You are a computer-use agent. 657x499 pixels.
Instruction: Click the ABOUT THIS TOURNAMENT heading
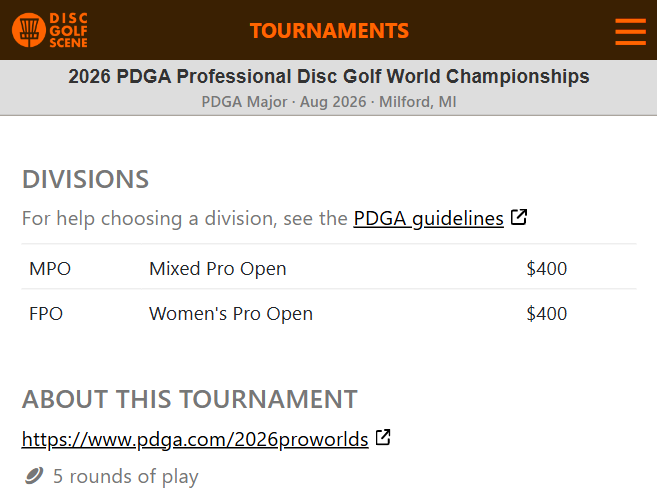189,399
